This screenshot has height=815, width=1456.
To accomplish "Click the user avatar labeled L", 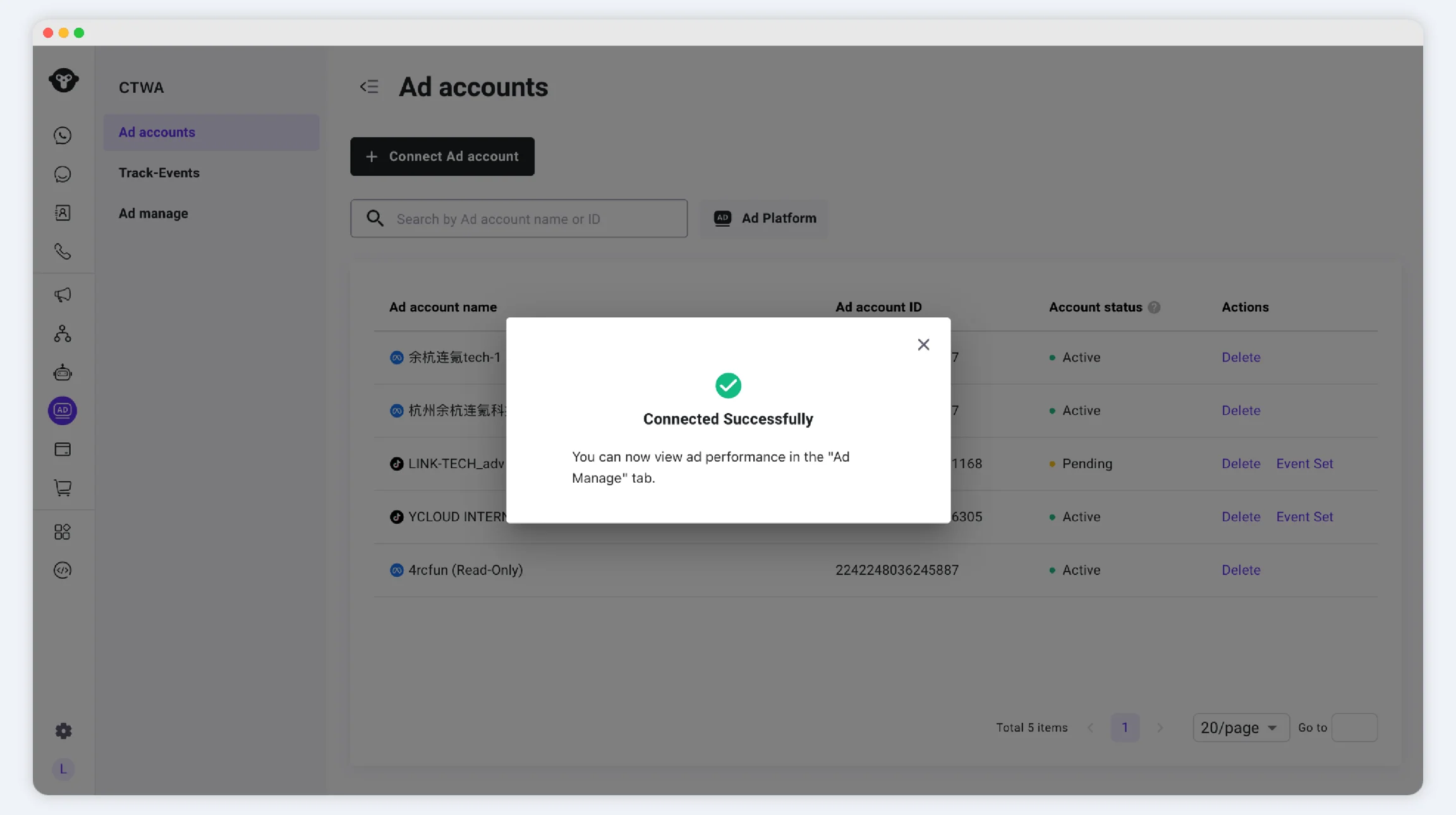I will 63,769.
